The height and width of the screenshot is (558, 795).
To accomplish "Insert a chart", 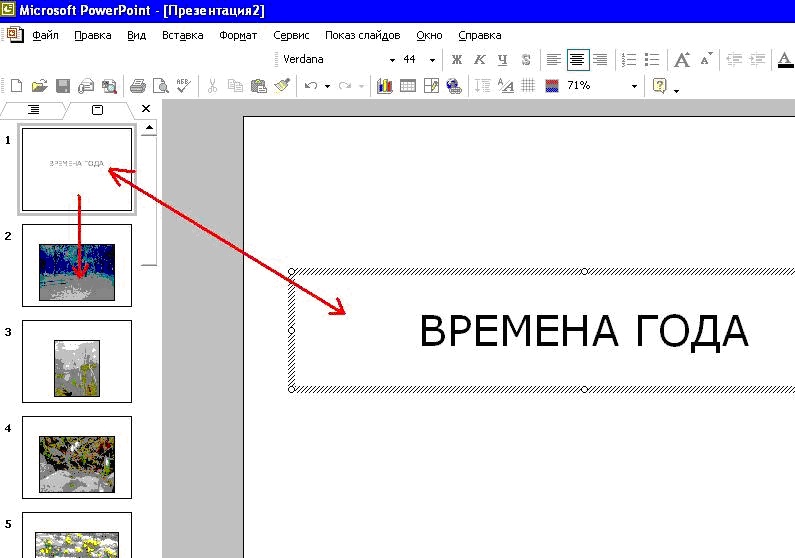I will click(x=384, y=86).
